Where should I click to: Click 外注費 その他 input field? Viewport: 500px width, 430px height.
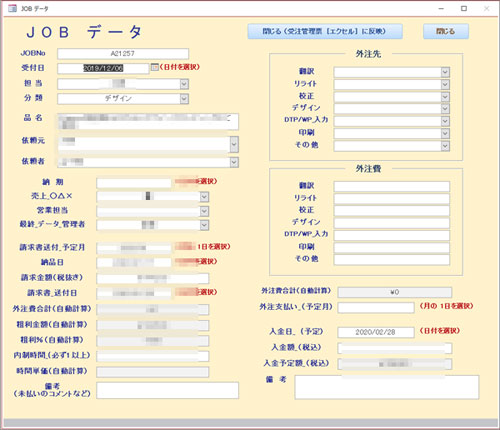click(392, 260)
